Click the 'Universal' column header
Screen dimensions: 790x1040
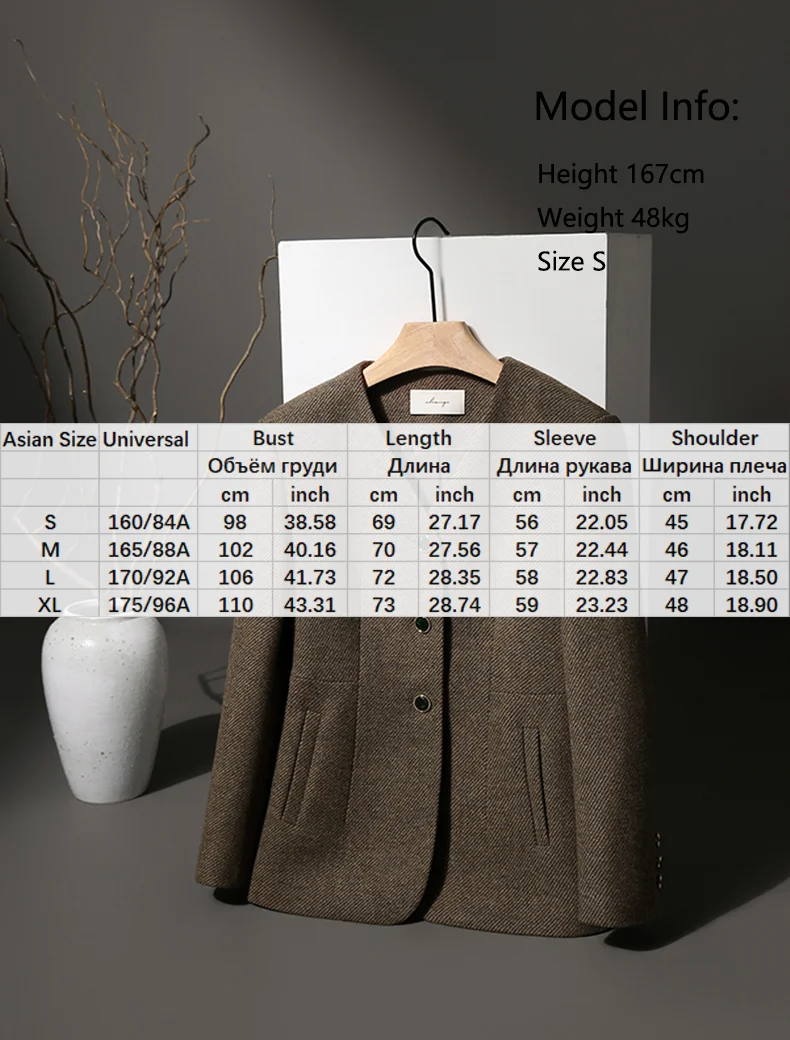click(146, 439)
